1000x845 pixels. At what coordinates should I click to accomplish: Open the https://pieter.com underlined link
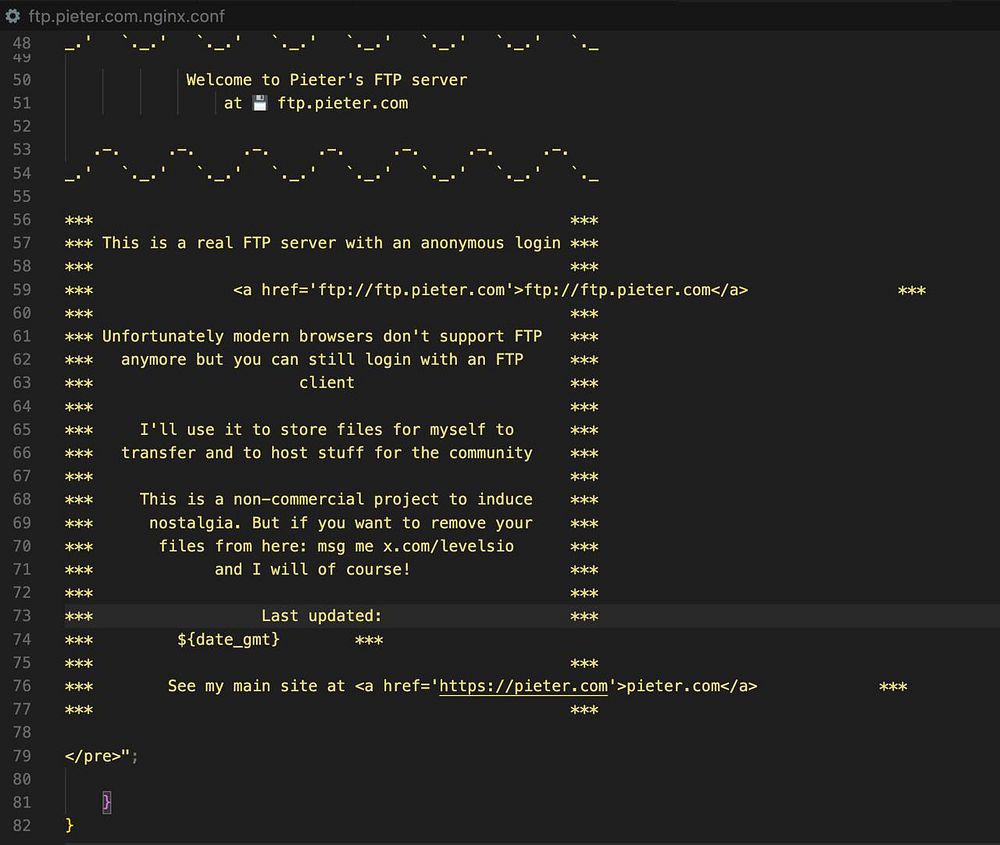[x=524, y=686]
